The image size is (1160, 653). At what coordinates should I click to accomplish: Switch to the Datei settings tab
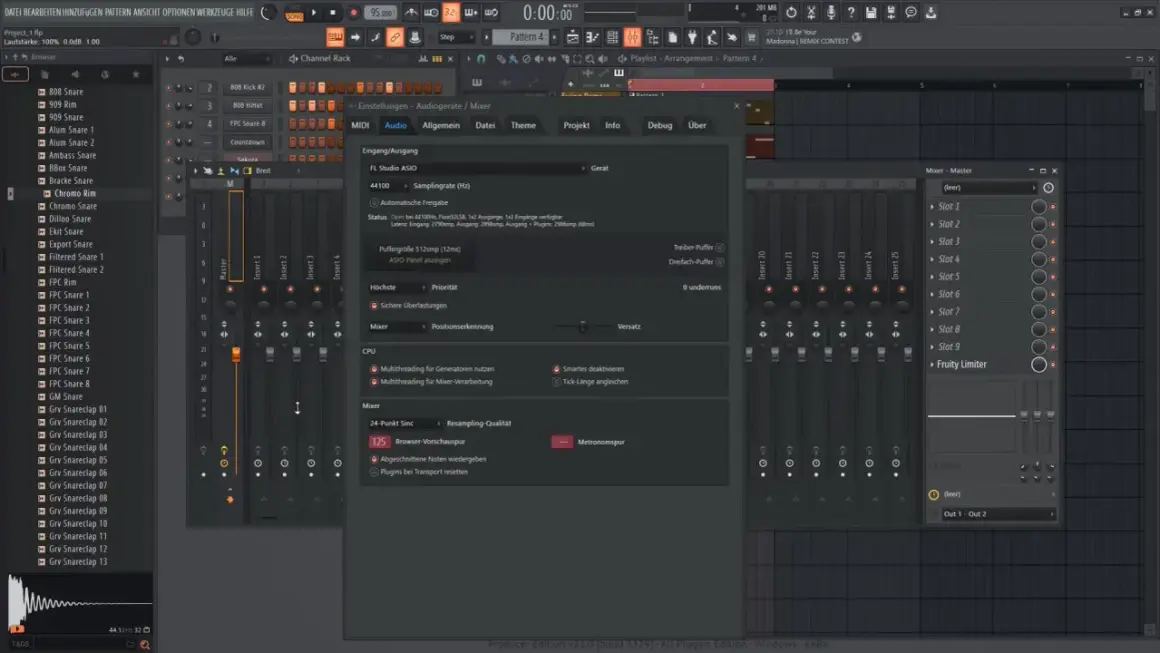(x=485, y=125)
